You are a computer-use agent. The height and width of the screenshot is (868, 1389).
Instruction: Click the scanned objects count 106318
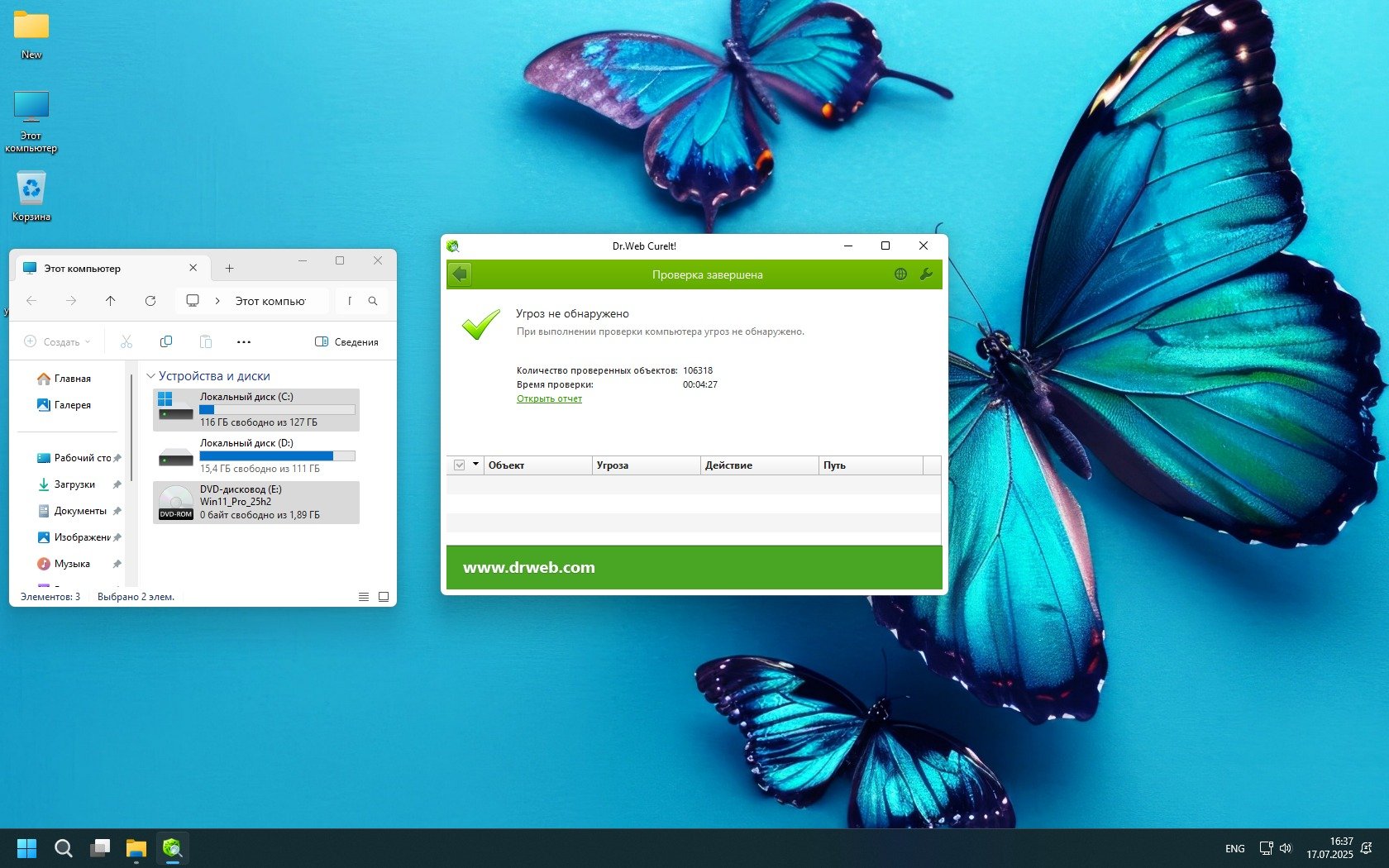tap(698, 370)
